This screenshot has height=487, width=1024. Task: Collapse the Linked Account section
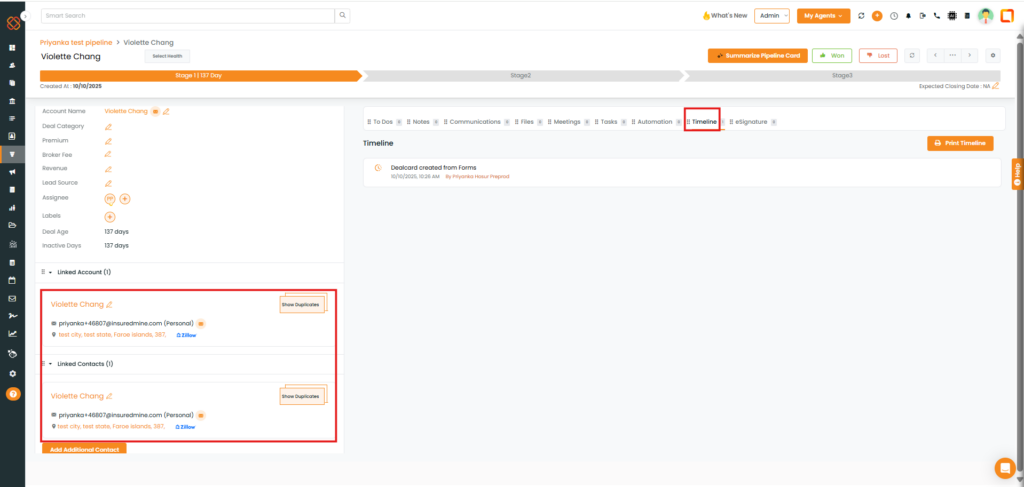click(50, 272)
